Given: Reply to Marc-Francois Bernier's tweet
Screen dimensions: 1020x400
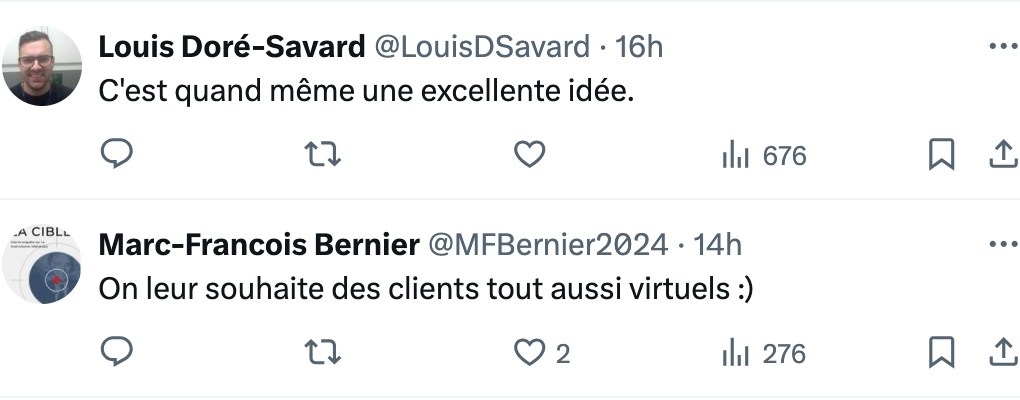Looking at the screenshot, I should pyautogui.click(x=117, y=353).
